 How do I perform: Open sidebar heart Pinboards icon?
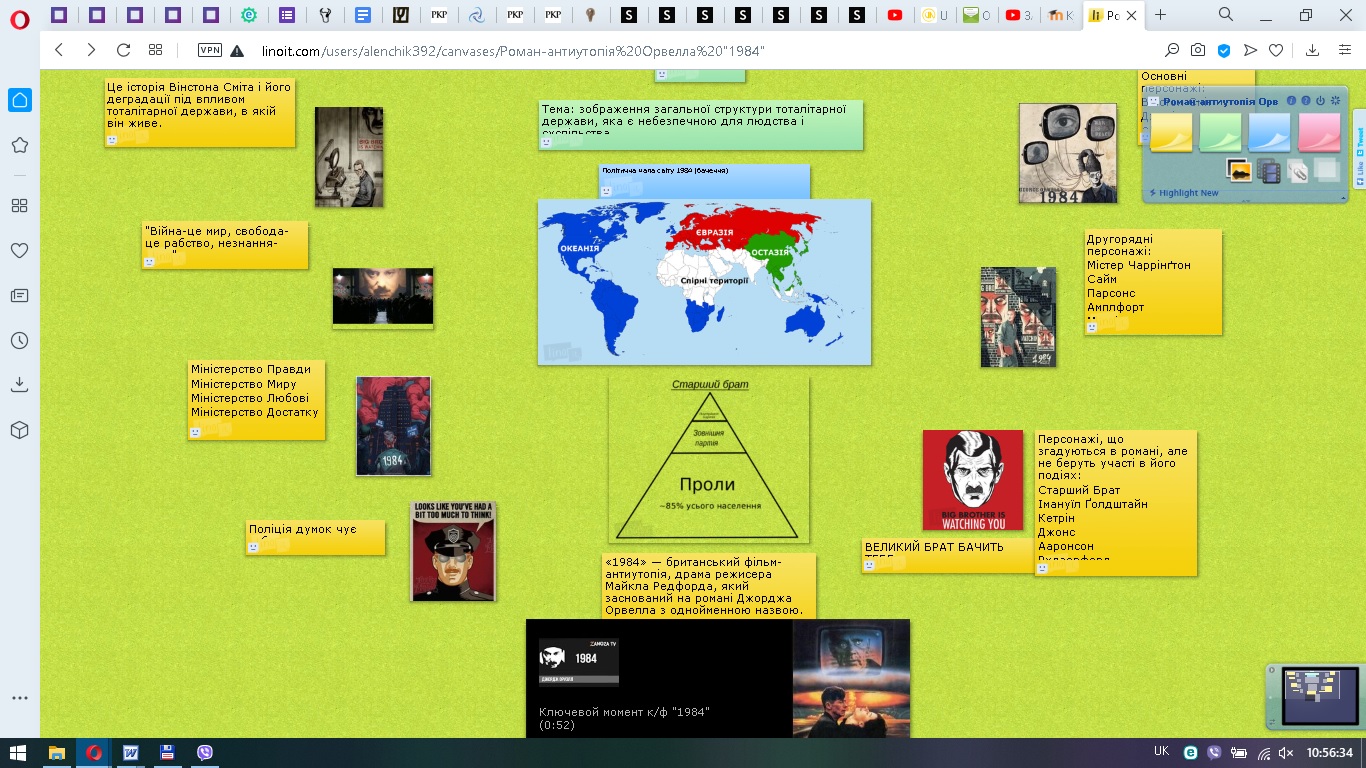19,250
